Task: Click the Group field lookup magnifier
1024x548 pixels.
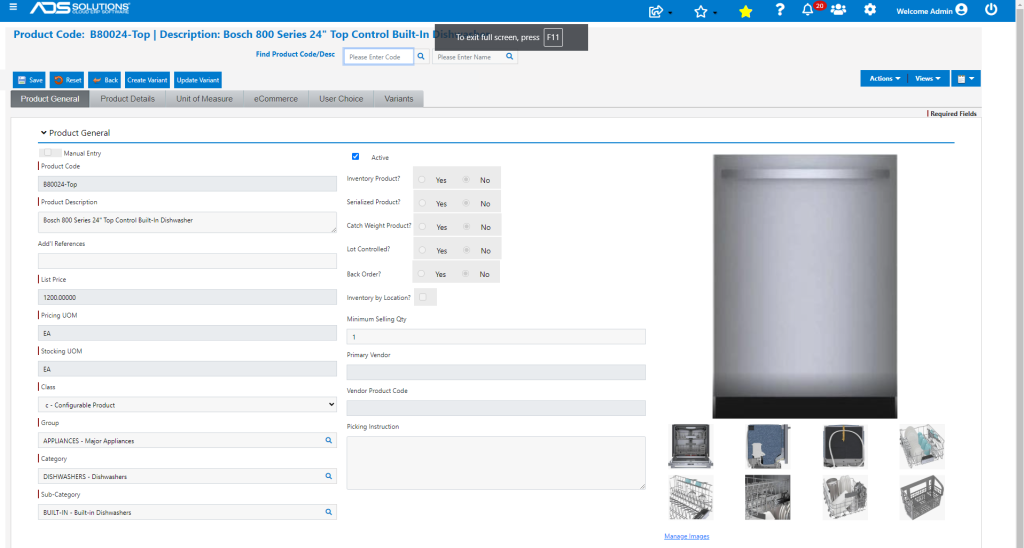Action: [328, 440]
